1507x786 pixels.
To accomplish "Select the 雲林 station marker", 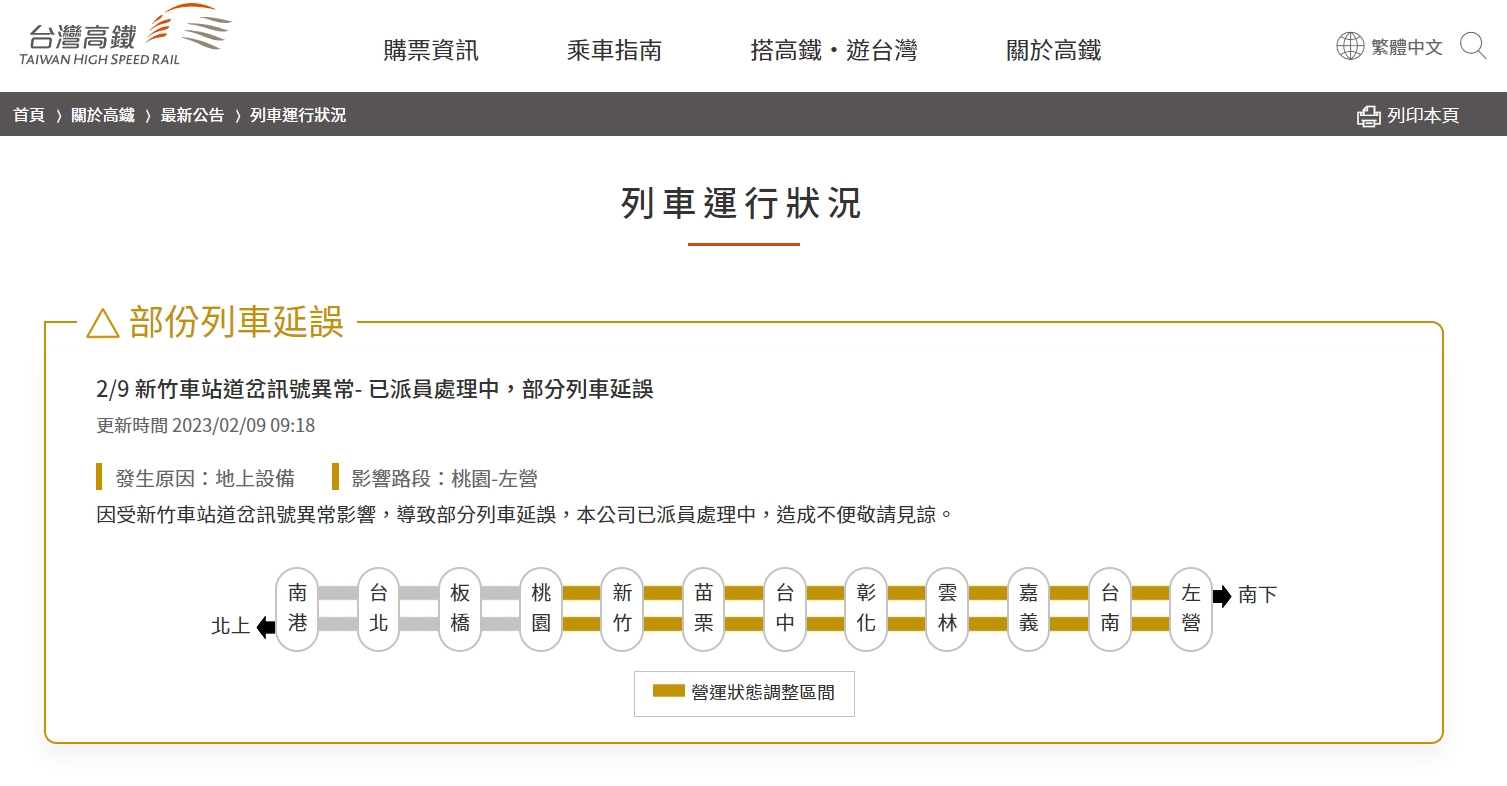I will click(x=948, y=609).
